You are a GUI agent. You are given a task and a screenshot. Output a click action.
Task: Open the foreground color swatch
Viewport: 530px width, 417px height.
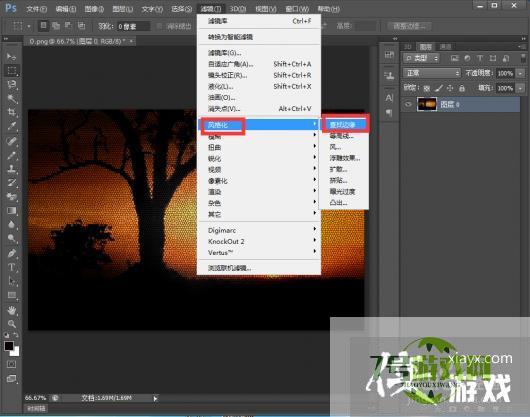tap(9, 346)
